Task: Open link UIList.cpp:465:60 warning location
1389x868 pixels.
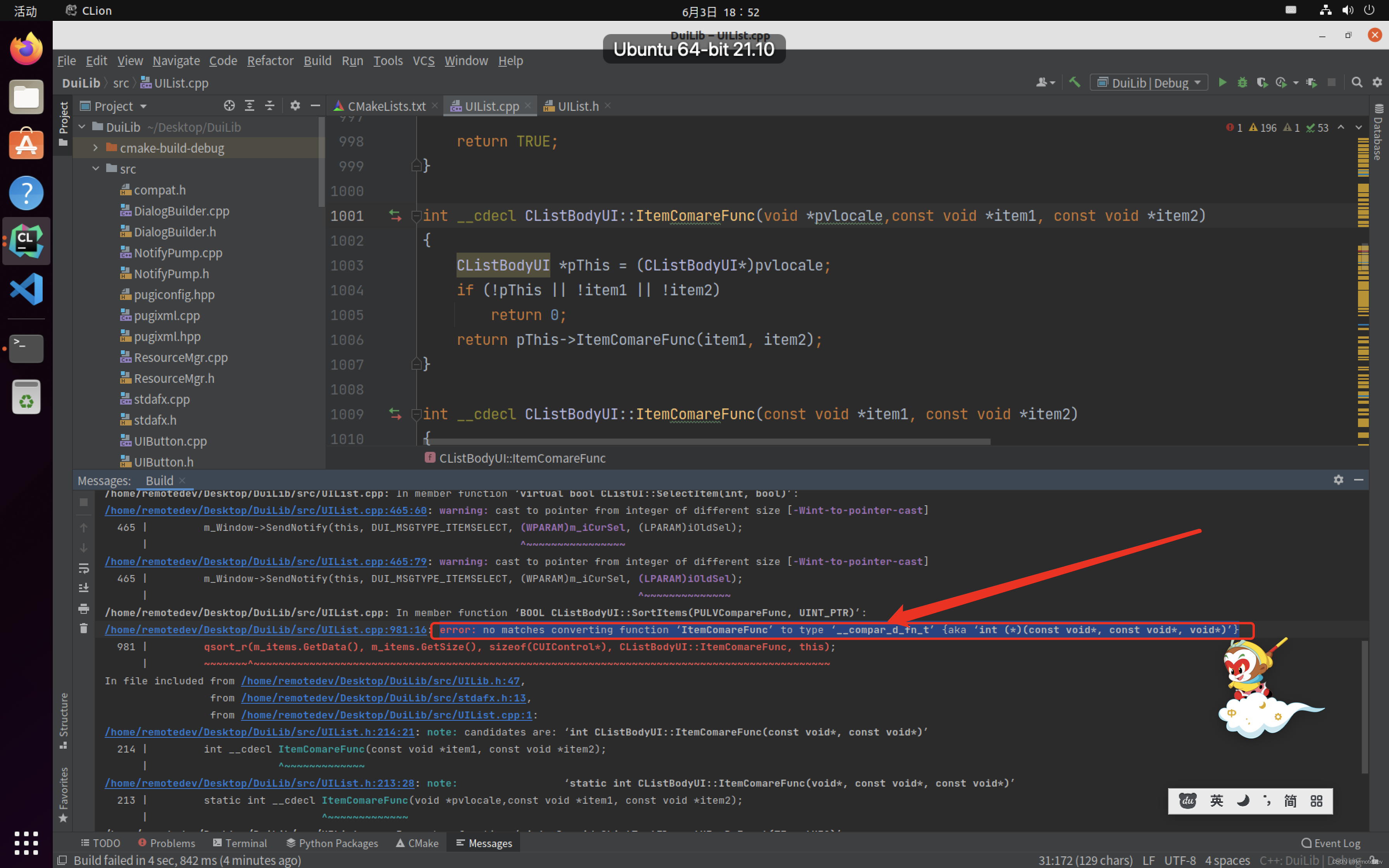Action: (266, 510)
